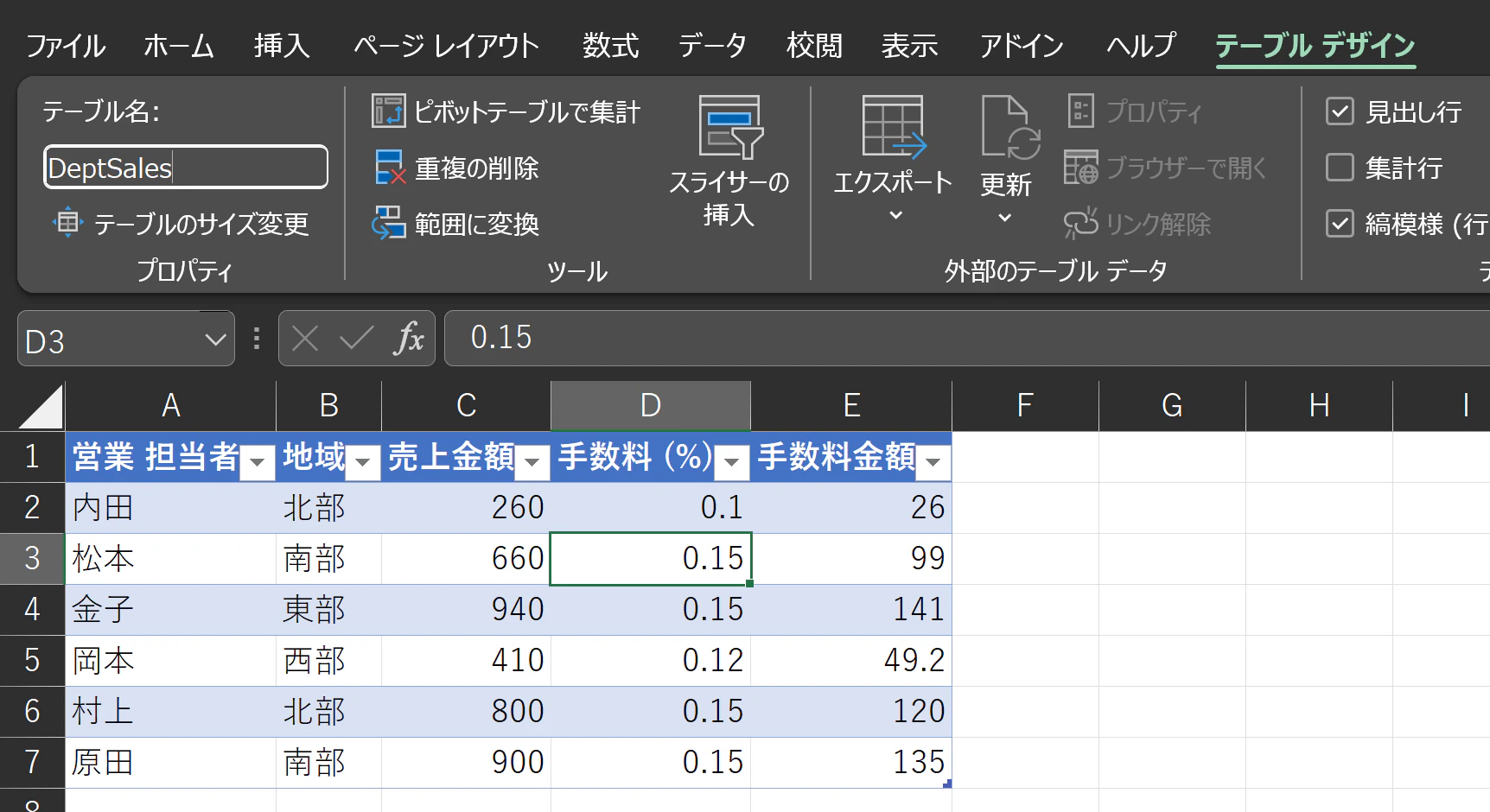Open filter dropdown for 売上金額 column

(x=532, y=462)
